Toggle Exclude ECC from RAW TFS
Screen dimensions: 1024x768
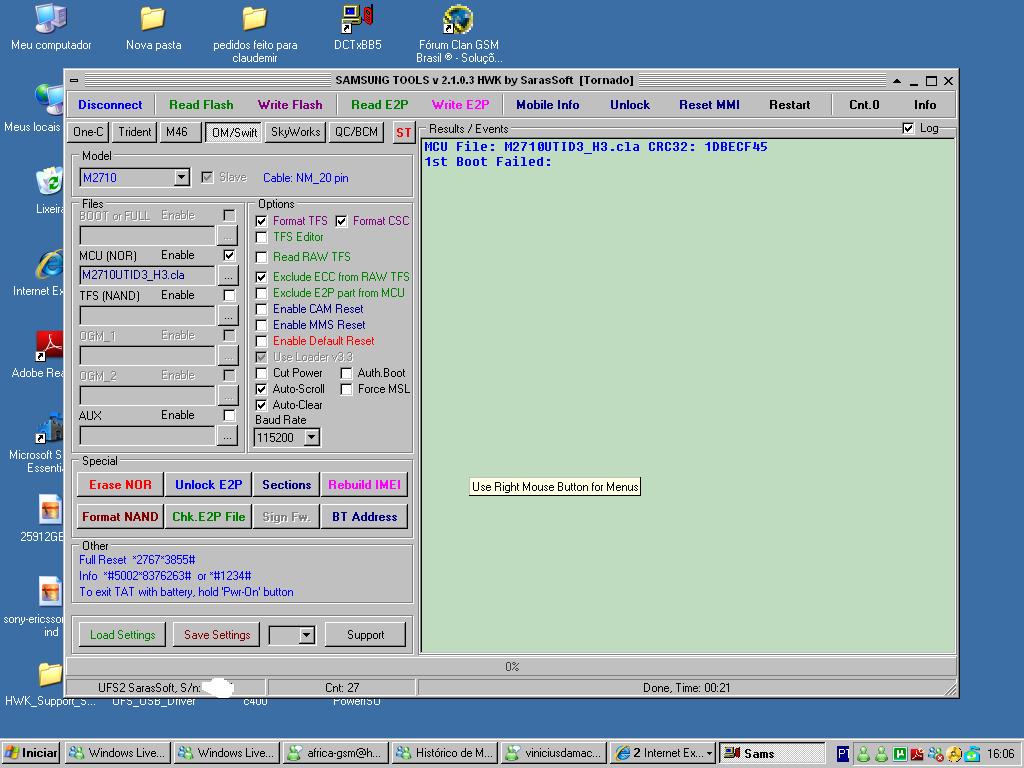coord(261,277)
